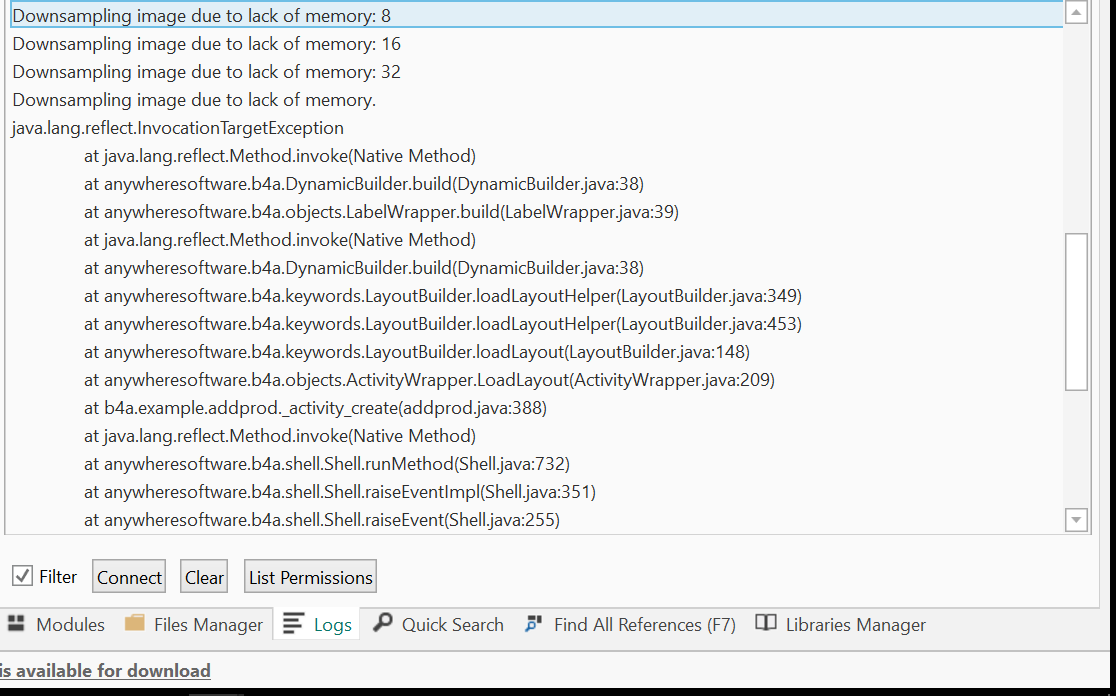
Task: Open List Permissions
Action: [310, 577]
